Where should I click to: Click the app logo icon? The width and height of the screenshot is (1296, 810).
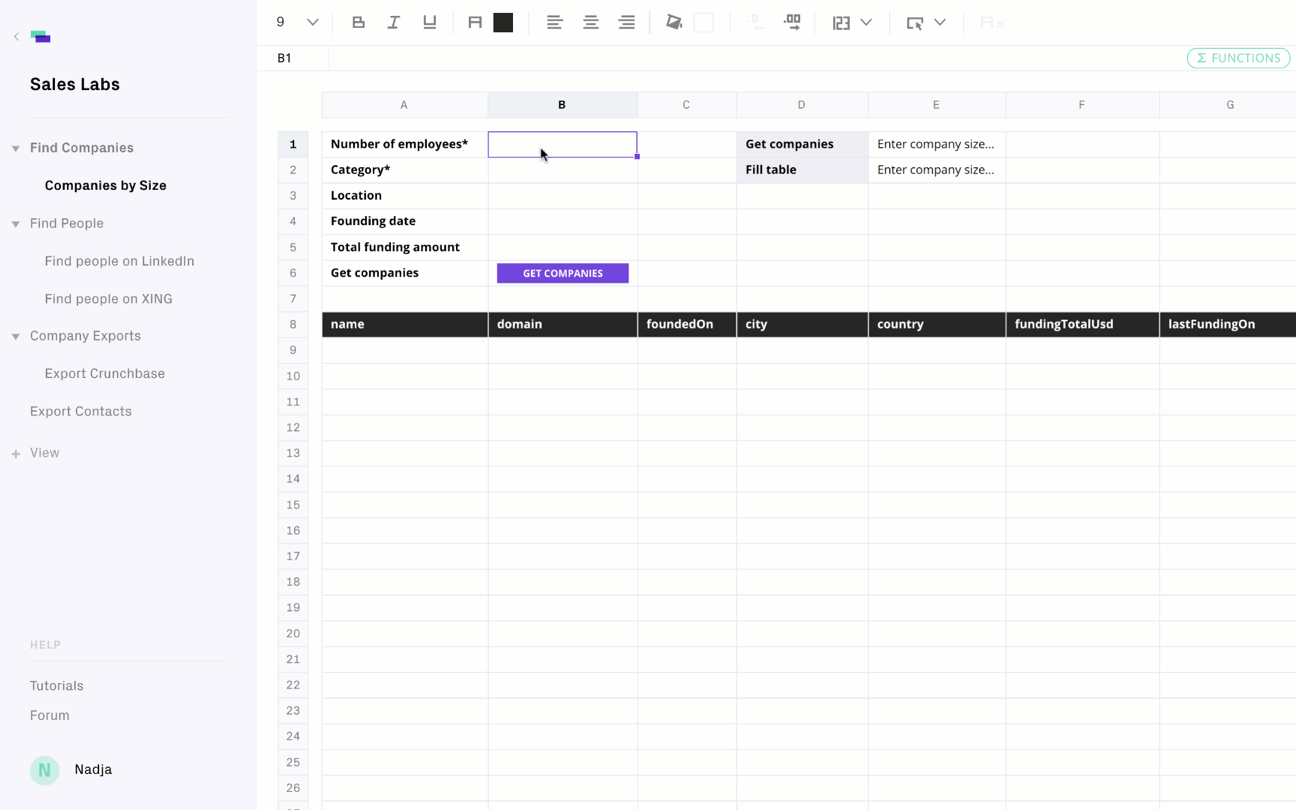pos(40,37)
